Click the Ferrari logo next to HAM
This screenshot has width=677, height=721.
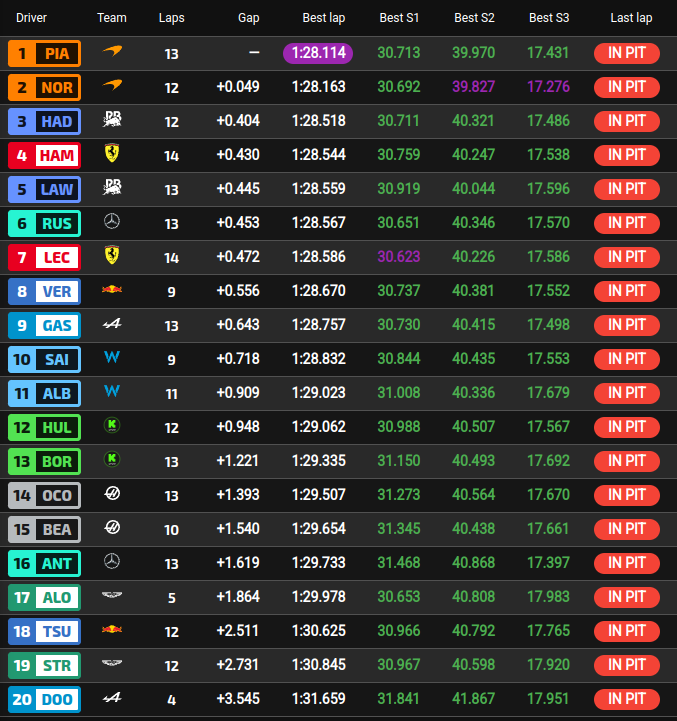(x=112, y=153)
